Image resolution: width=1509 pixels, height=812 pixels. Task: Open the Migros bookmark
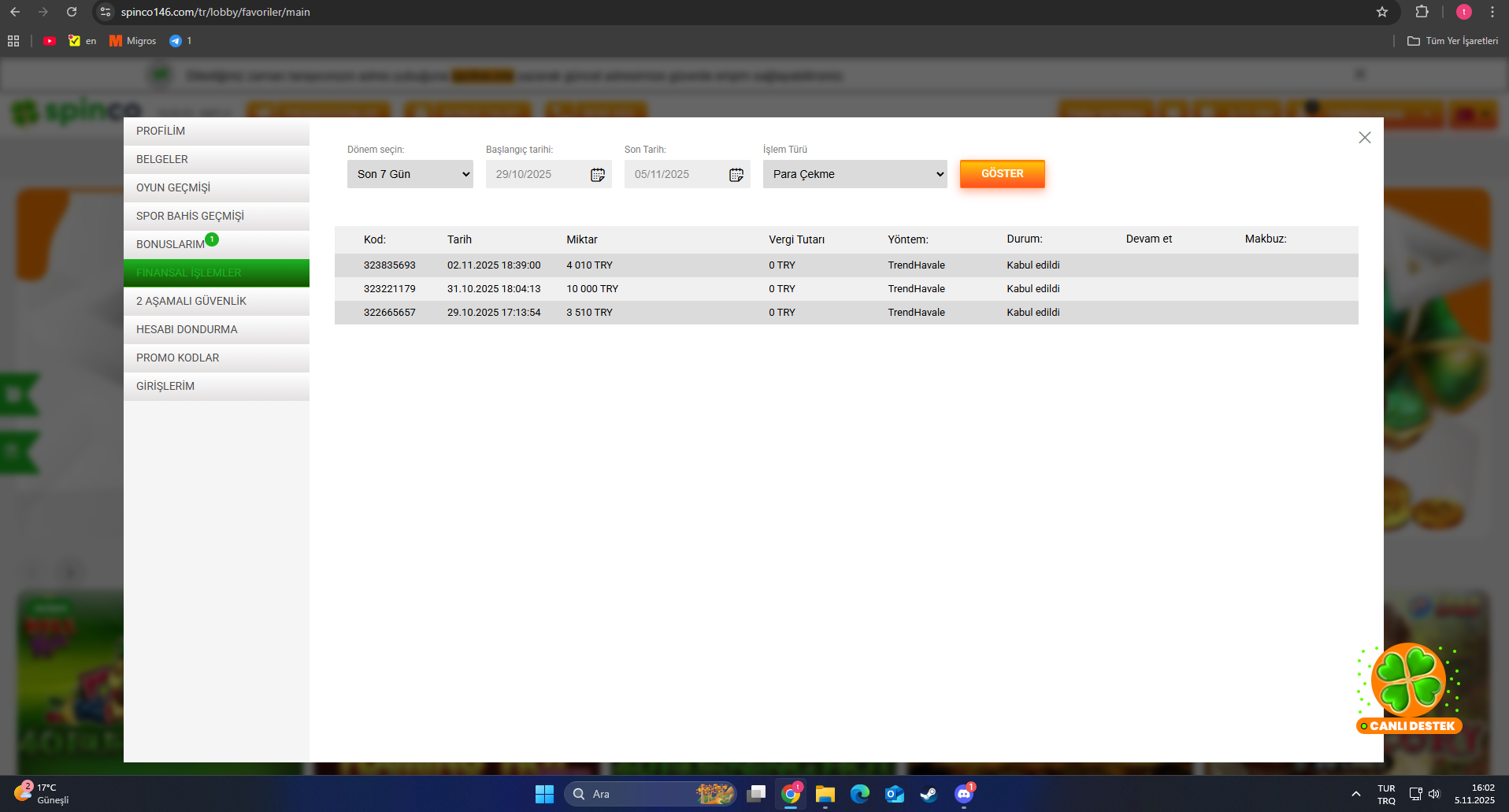pyautogui.click(x=132, y=41)
